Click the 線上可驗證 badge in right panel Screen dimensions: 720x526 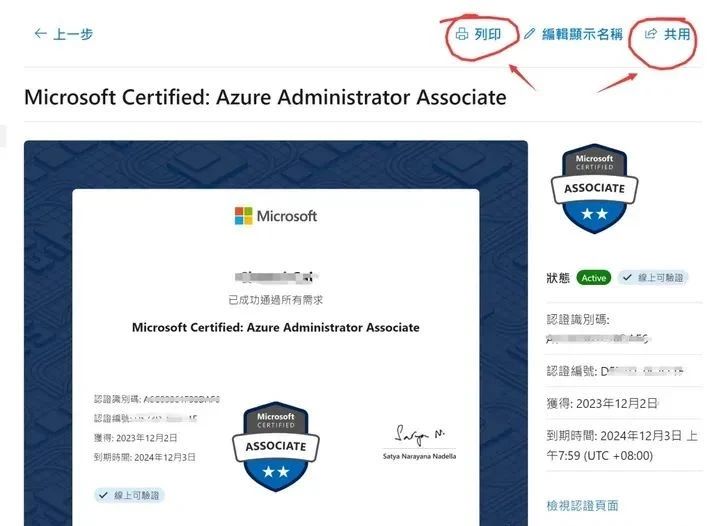coord(653,278)
